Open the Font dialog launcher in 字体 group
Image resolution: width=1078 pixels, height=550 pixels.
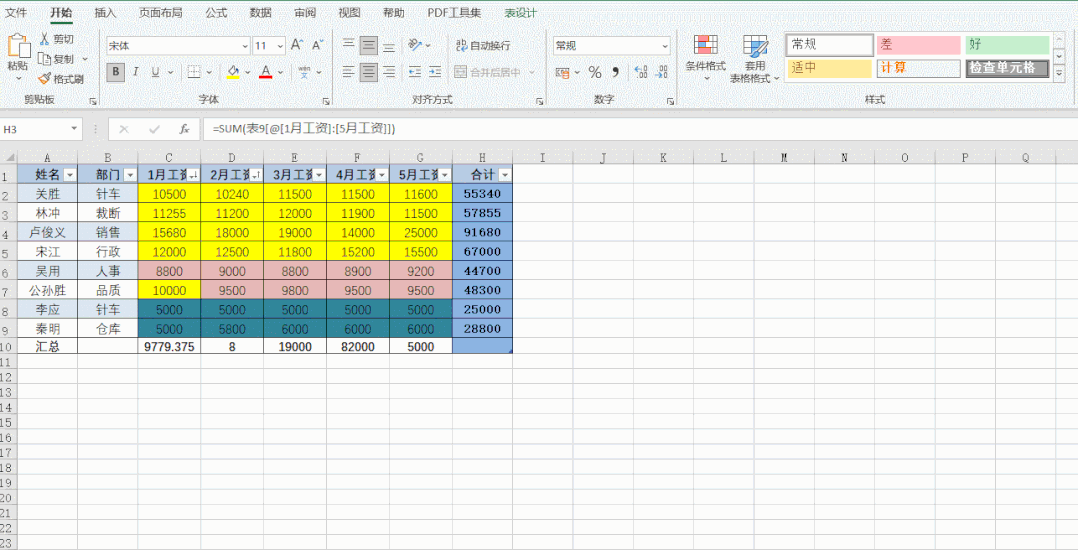[327, 101]
